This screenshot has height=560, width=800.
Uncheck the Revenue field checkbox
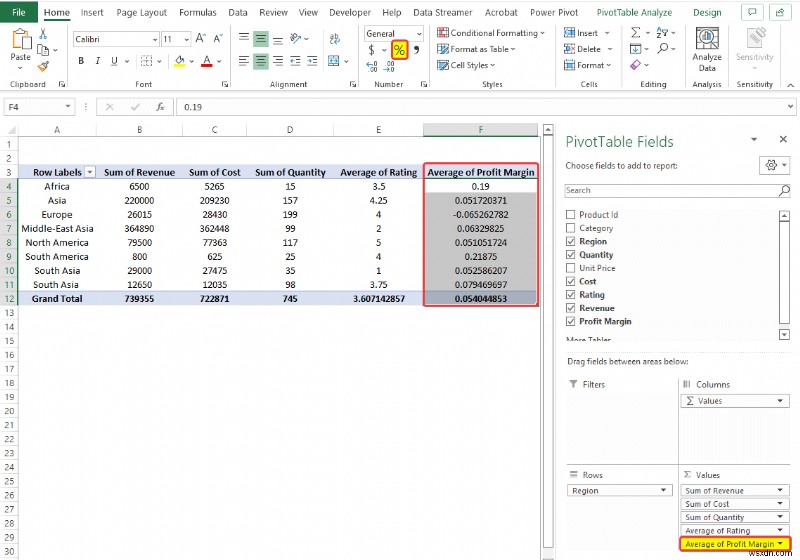(570, 308)
